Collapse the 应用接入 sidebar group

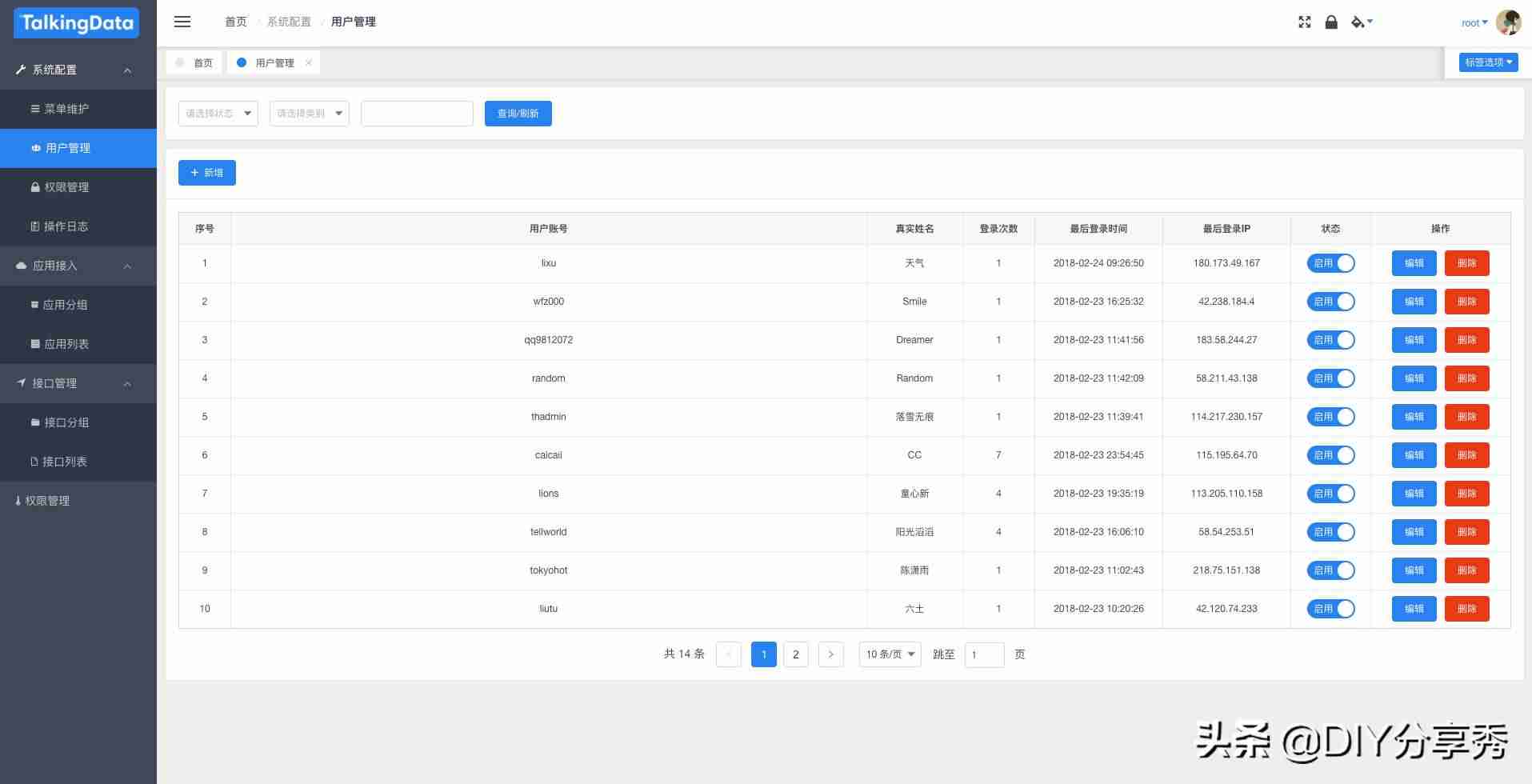pyautogui.click(x=78, y=266)
